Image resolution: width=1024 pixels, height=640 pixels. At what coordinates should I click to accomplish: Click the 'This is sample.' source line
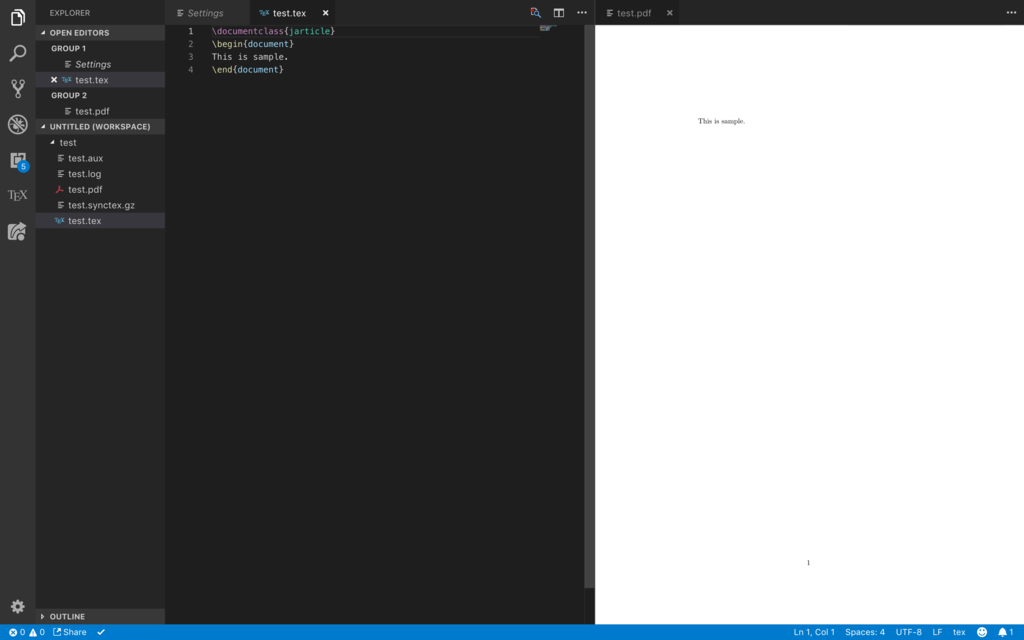point(250,57)
